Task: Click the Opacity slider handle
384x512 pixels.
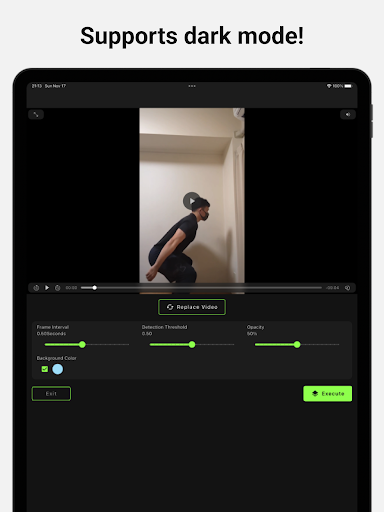Action: (x=297, y=345)
